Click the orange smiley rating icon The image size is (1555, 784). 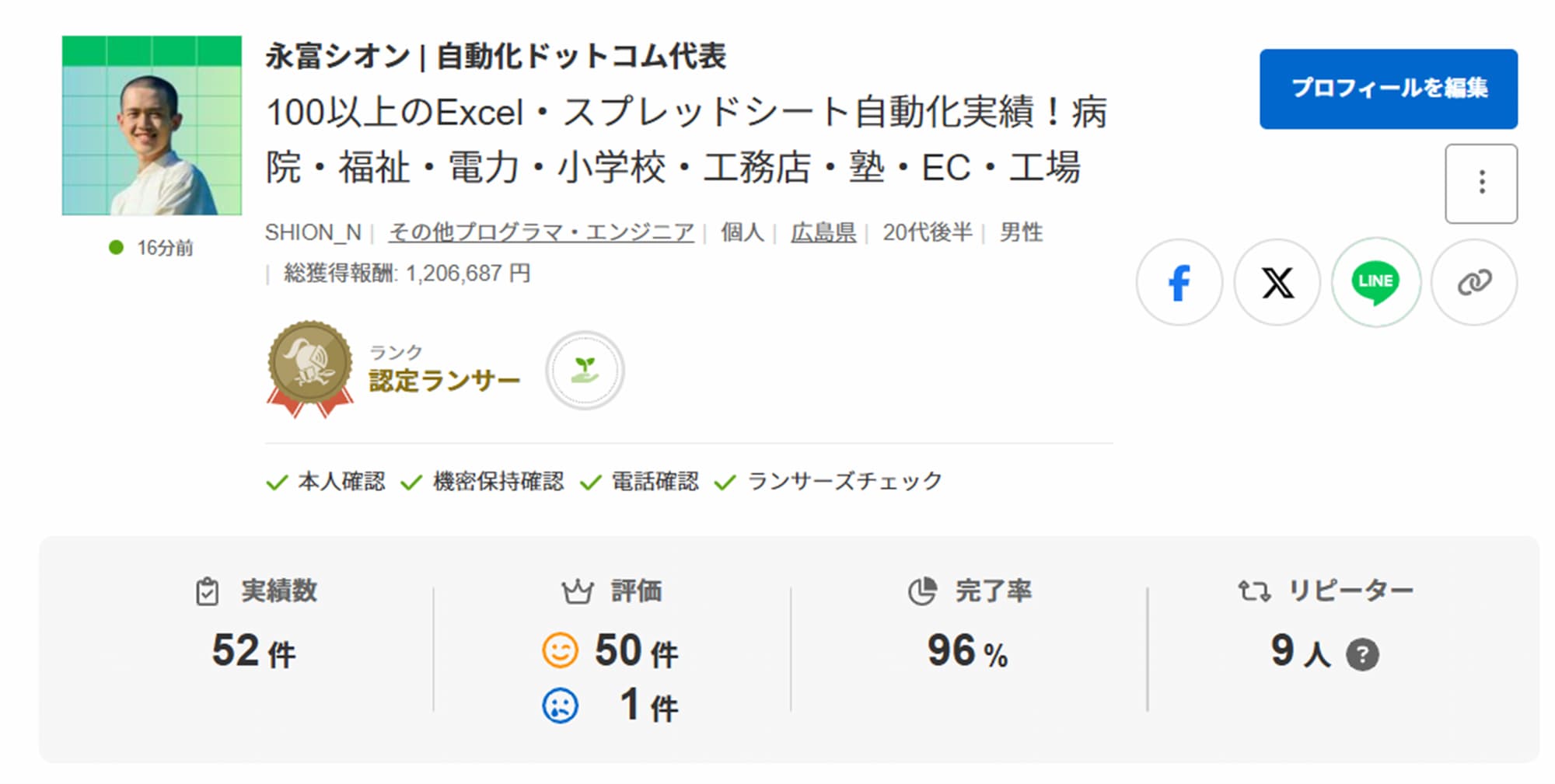coord(560,650)
